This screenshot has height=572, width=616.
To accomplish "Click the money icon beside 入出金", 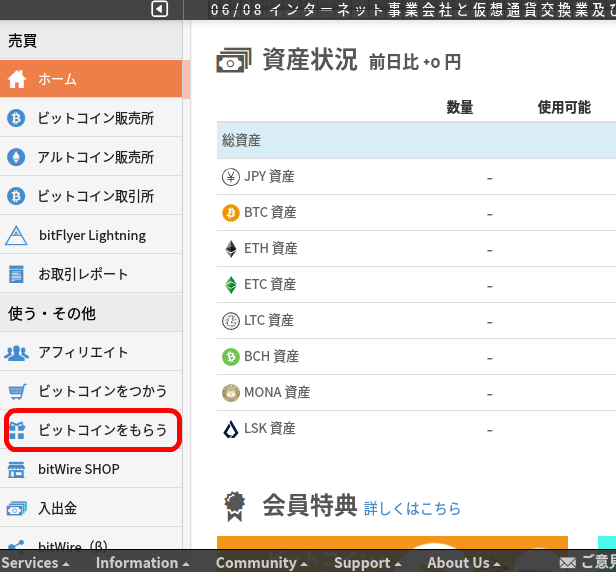I will (x=16, y=508).
